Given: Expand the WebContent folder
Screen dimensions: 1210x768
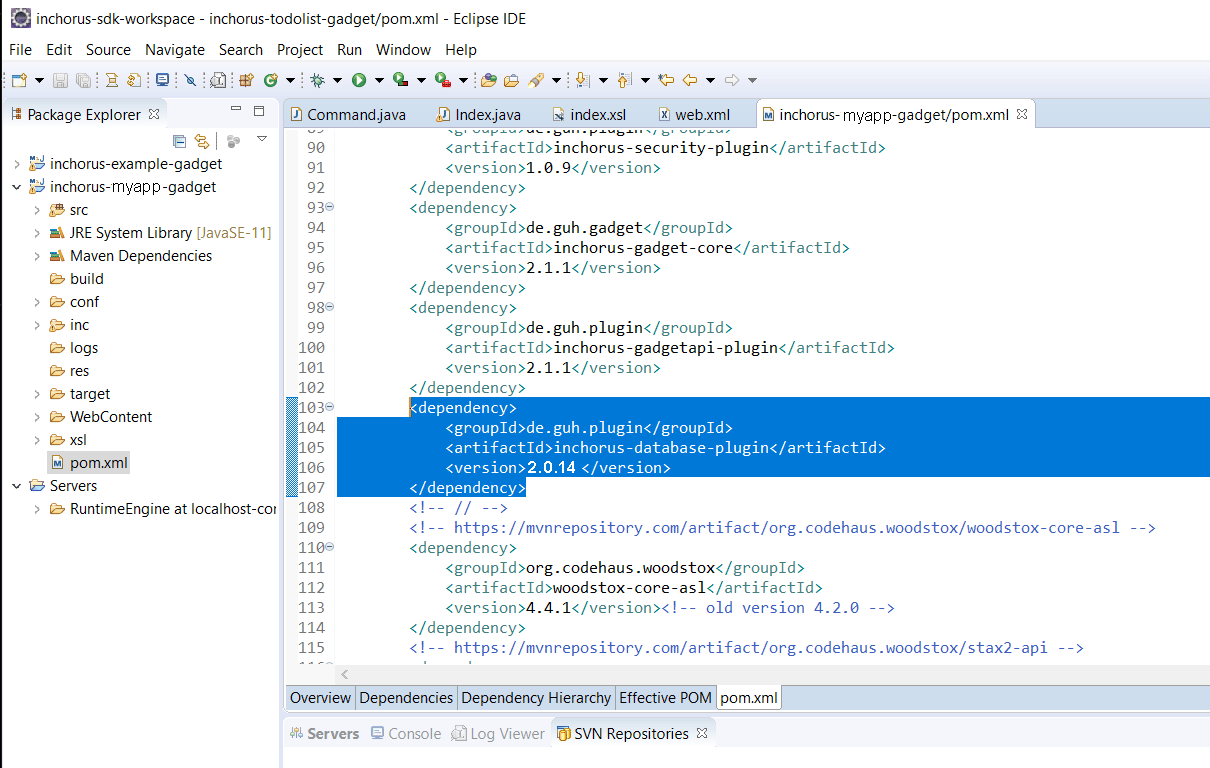Looking at the screenshot, I should click(x=37, y=417).
